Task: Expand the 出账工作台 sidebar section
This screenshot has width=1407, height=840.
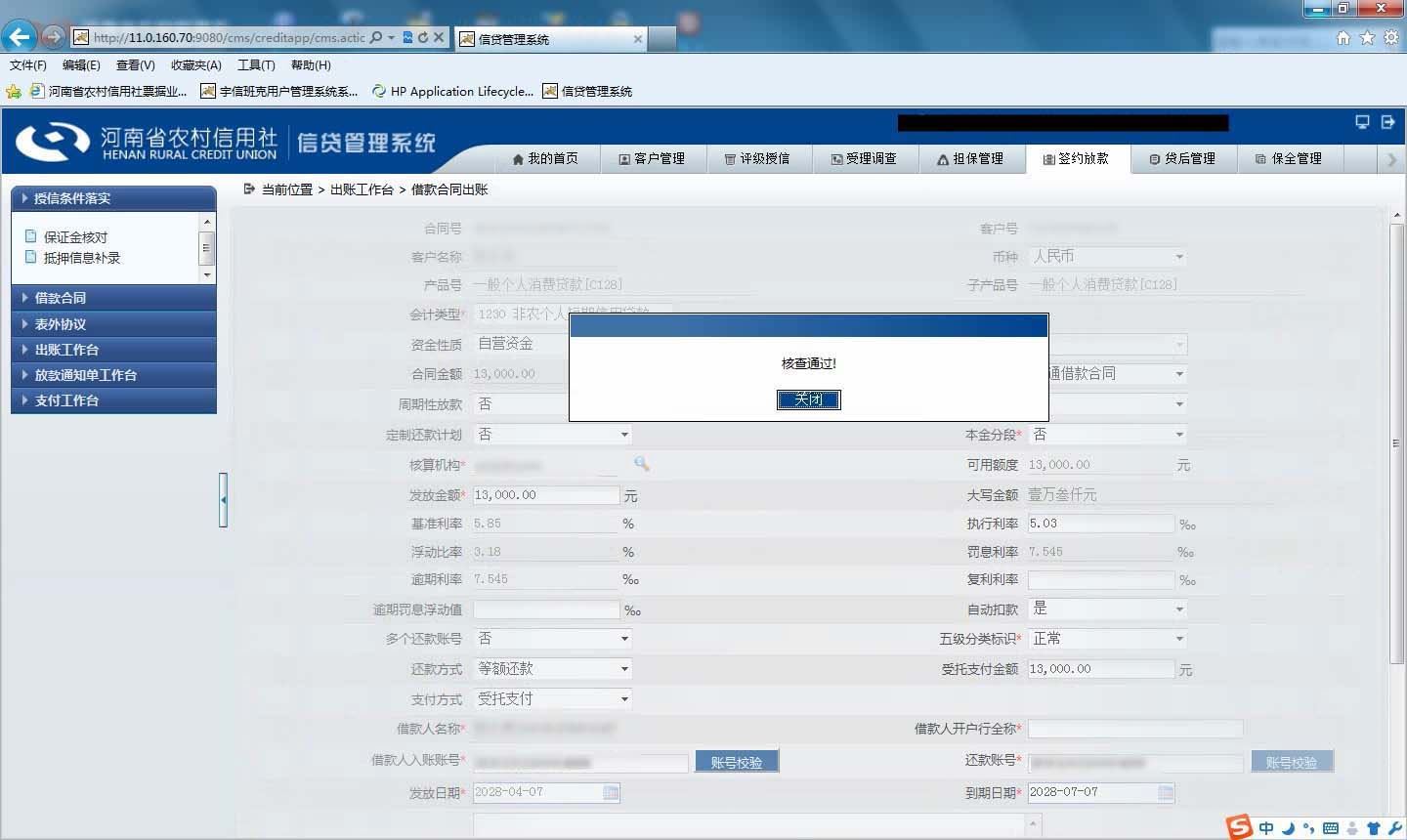Action: (x=113, y=350)
